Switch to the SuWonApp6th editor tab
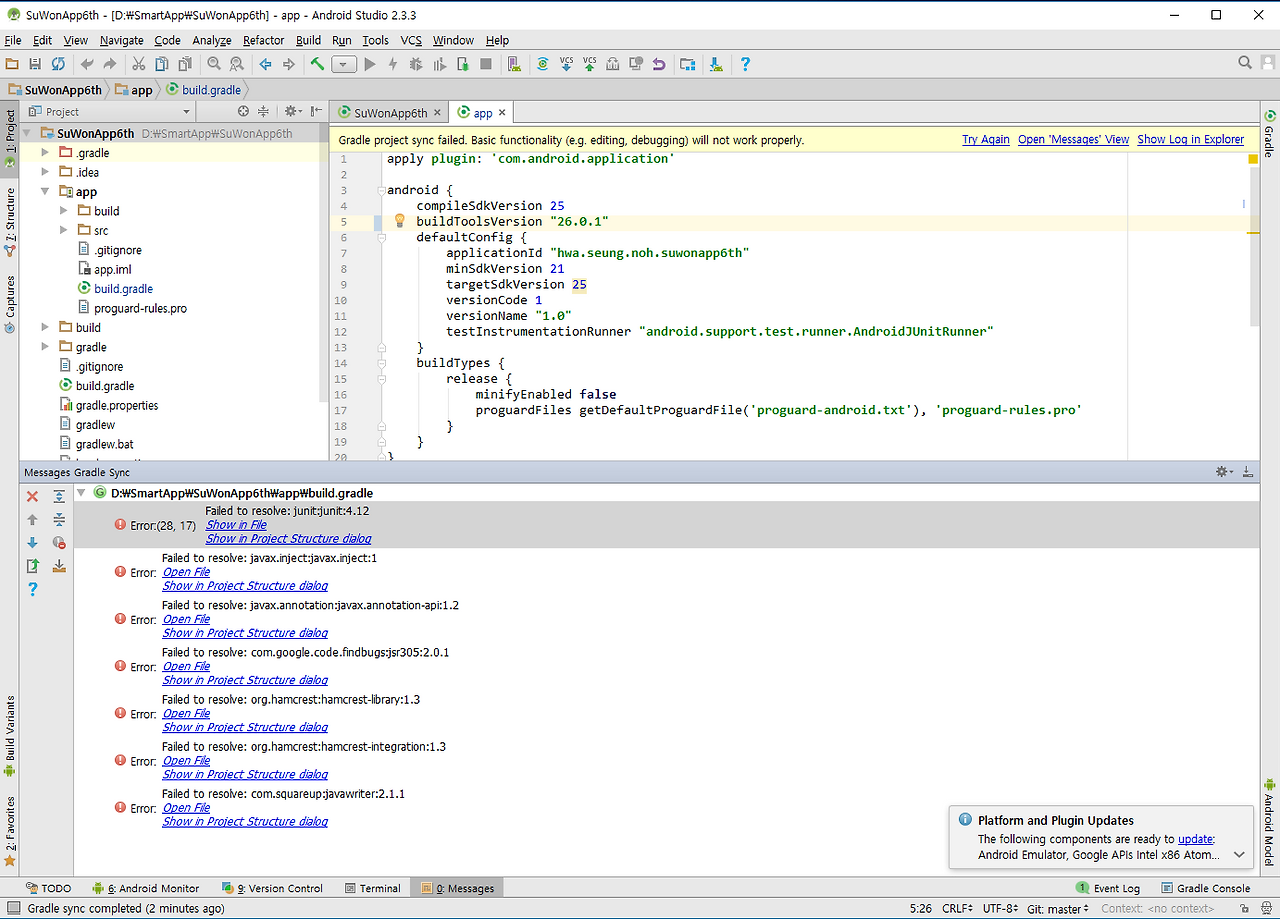Screen dimensions: 1280x919 (390, 113)
